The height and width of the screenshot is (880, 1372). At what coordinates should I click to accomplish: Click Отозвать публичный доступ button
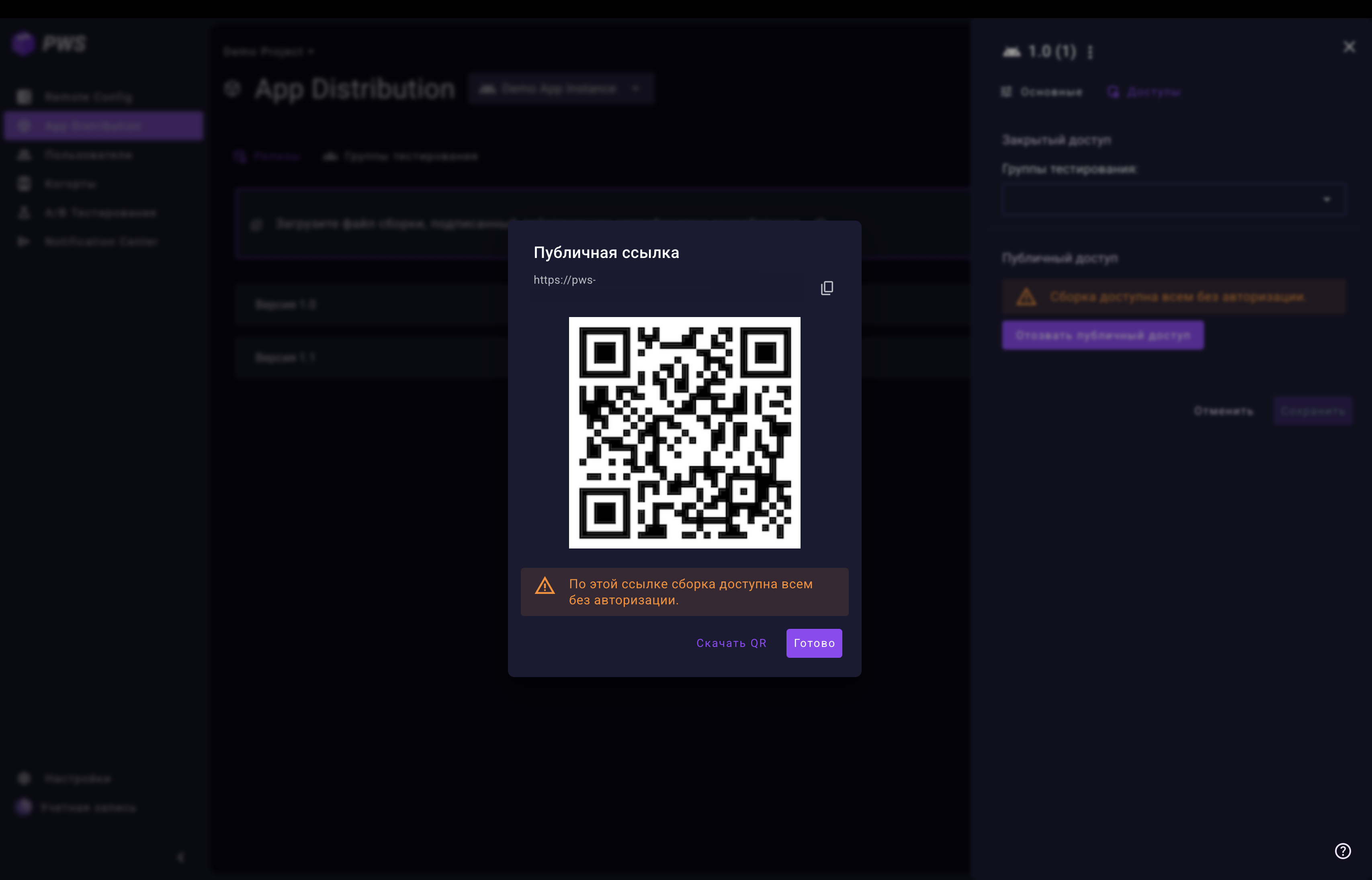tap(1102, 336)
